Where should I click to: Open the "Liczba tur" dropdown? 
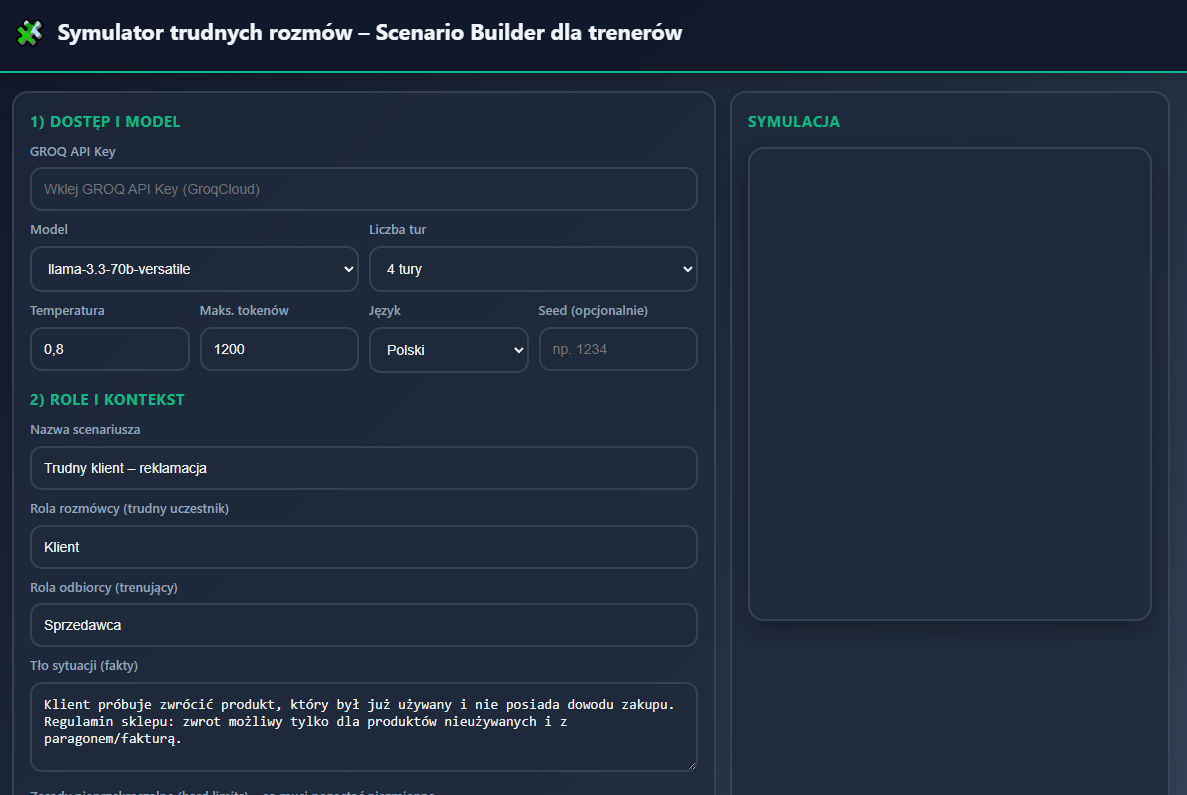coord(533,269)
